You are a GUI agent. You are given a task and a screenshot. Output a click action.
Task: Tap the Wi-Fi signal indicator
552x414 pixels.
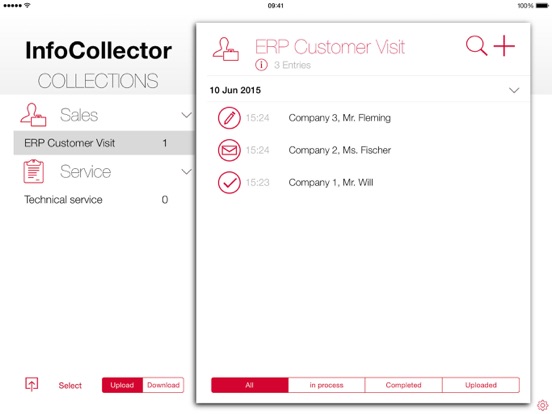tap(27, 5)
